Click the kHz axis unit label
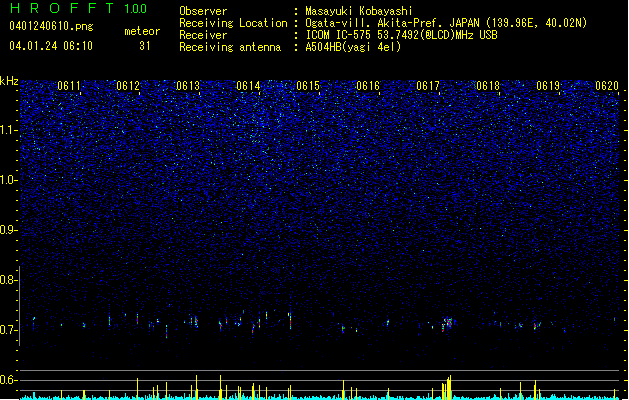629x400 pixels. (x=9, y=81)
